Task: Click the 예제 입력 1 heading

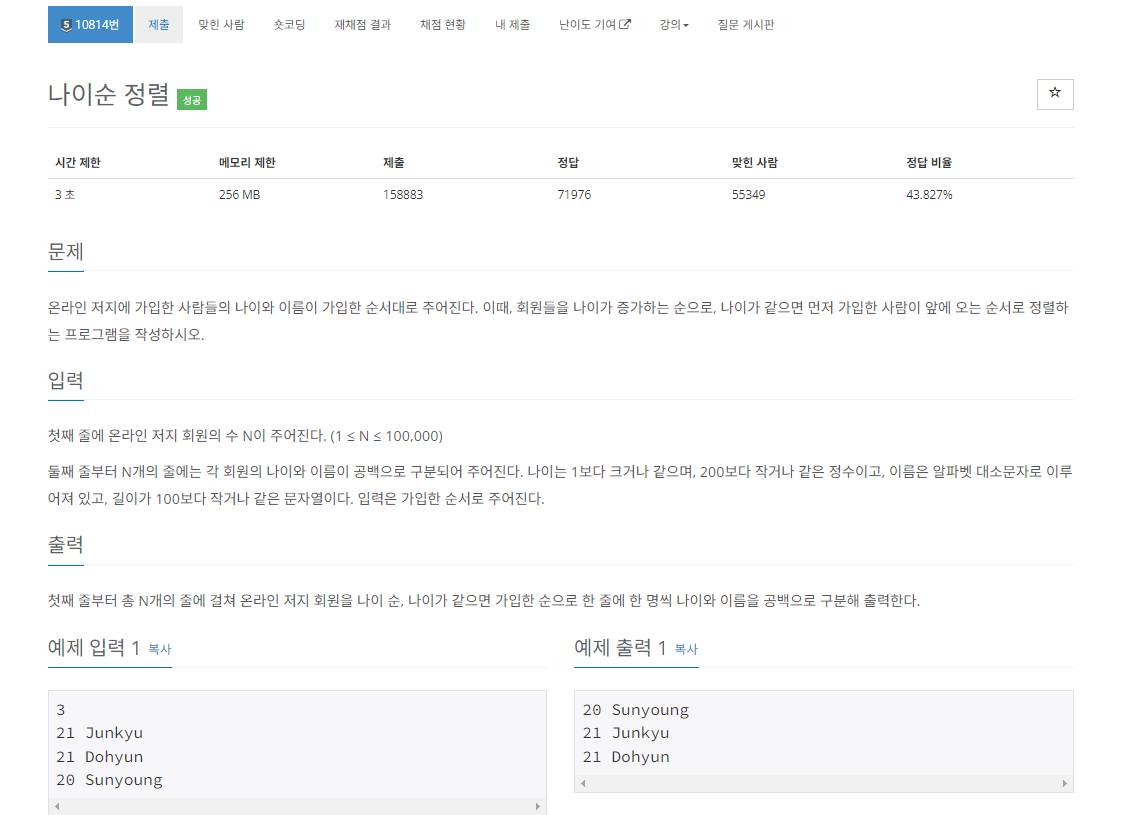Action: point(94,647)
